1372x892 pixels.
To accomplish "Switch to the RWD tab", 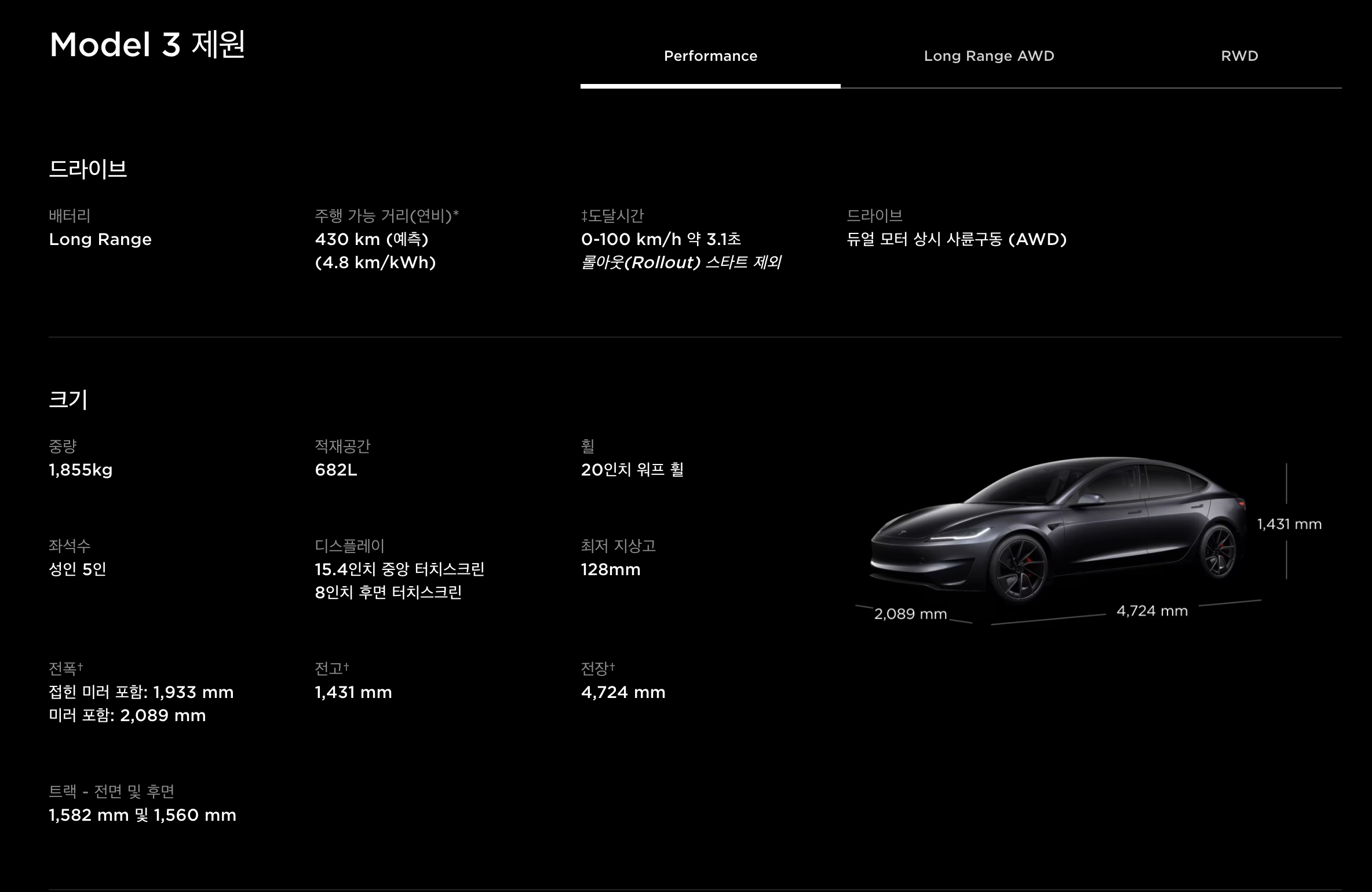I will point(1239,56).
